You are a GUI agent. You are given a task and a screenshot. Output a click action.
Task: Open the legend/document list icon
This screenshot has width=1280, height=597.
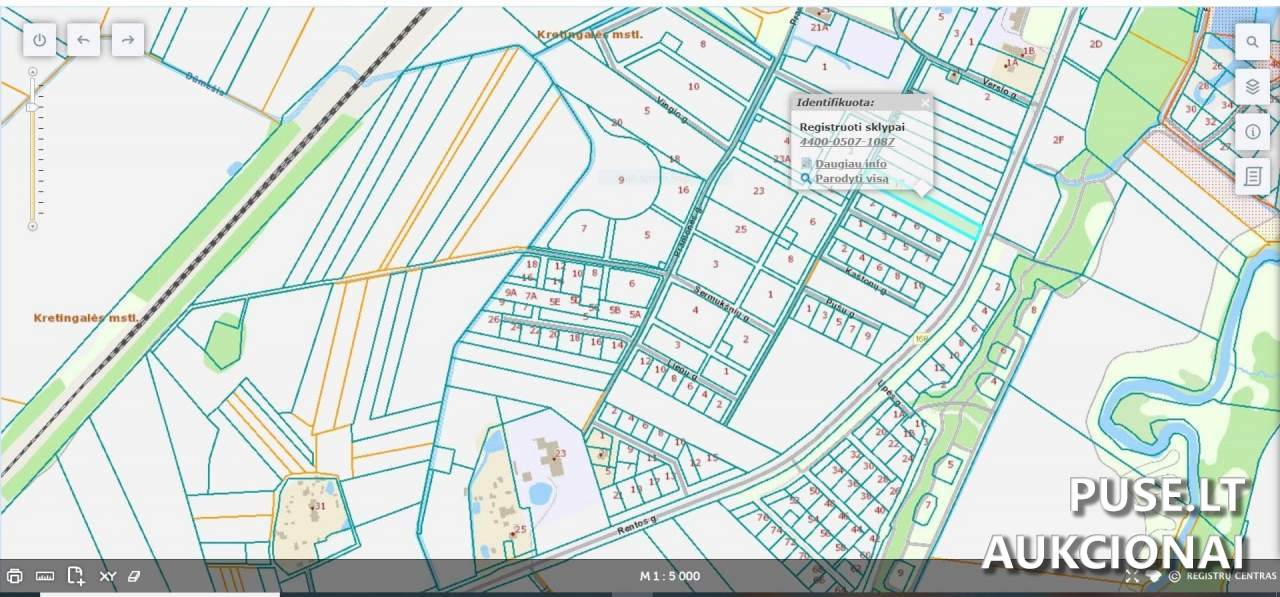[1252, 177]
